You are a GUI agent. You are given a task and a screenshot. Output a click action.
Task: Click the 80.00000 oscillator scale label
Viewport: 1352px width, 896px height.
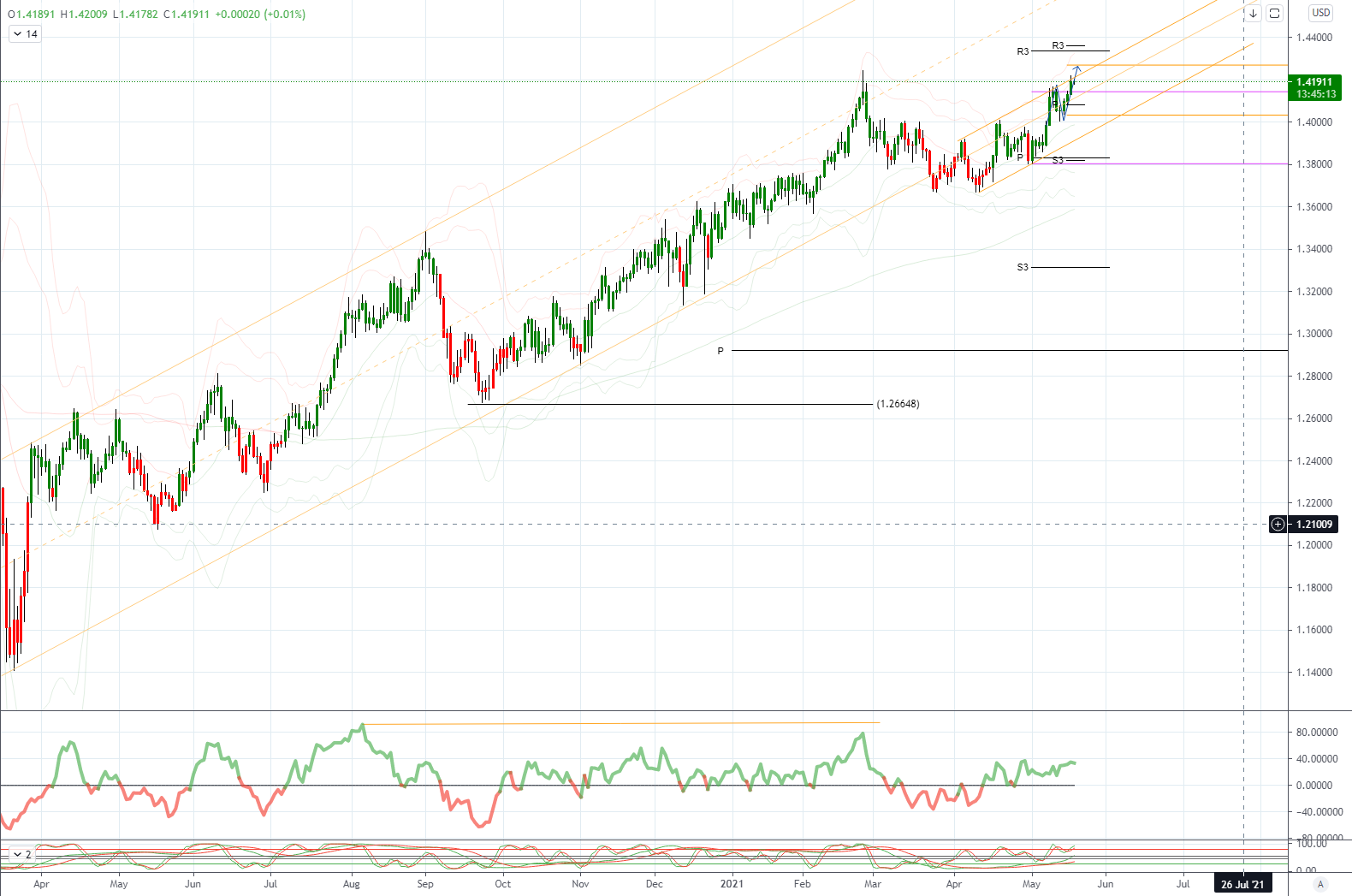[1317, 733]
